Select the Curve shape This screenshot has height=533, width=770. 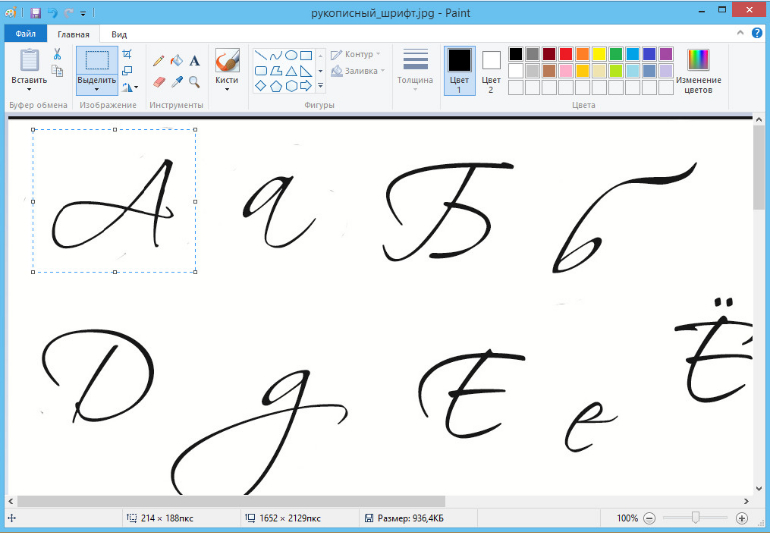tap(276, 55)
